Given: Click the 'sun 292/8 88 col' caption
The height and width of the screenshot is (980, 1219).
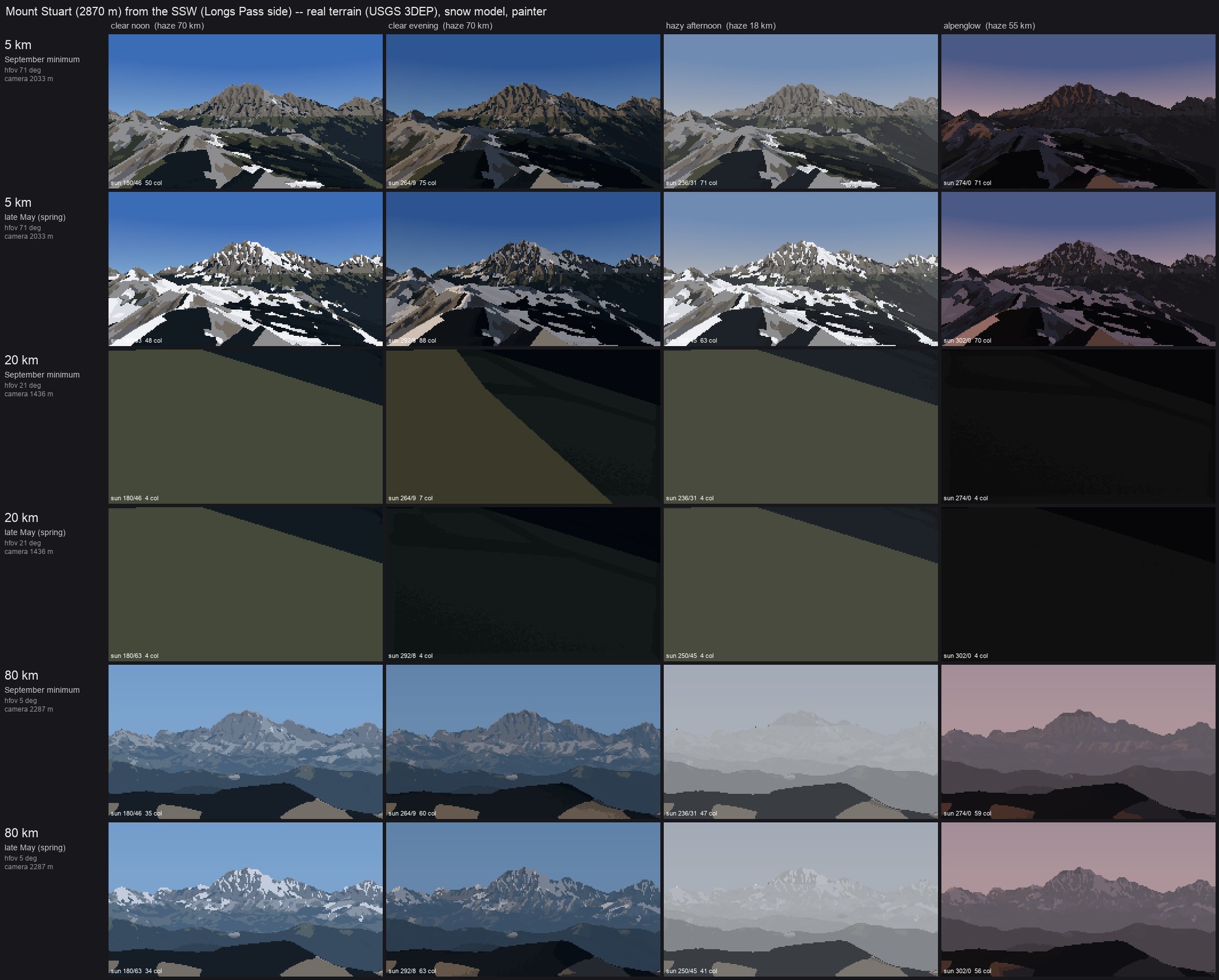Looking at the screenshot, I should point(412,341).
